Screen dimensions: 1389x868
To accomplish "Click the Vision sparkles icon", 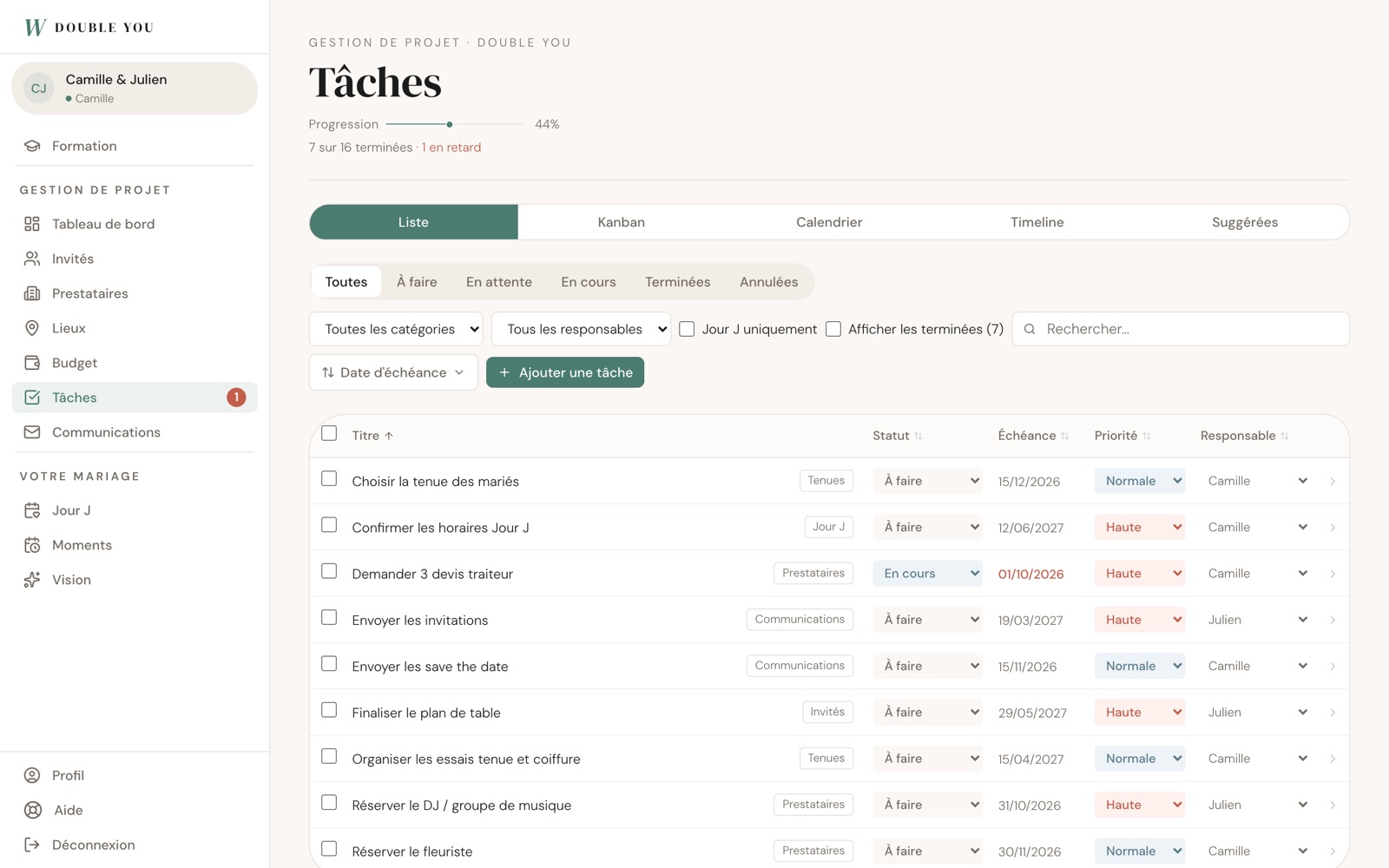I will [x=32, y=580].
